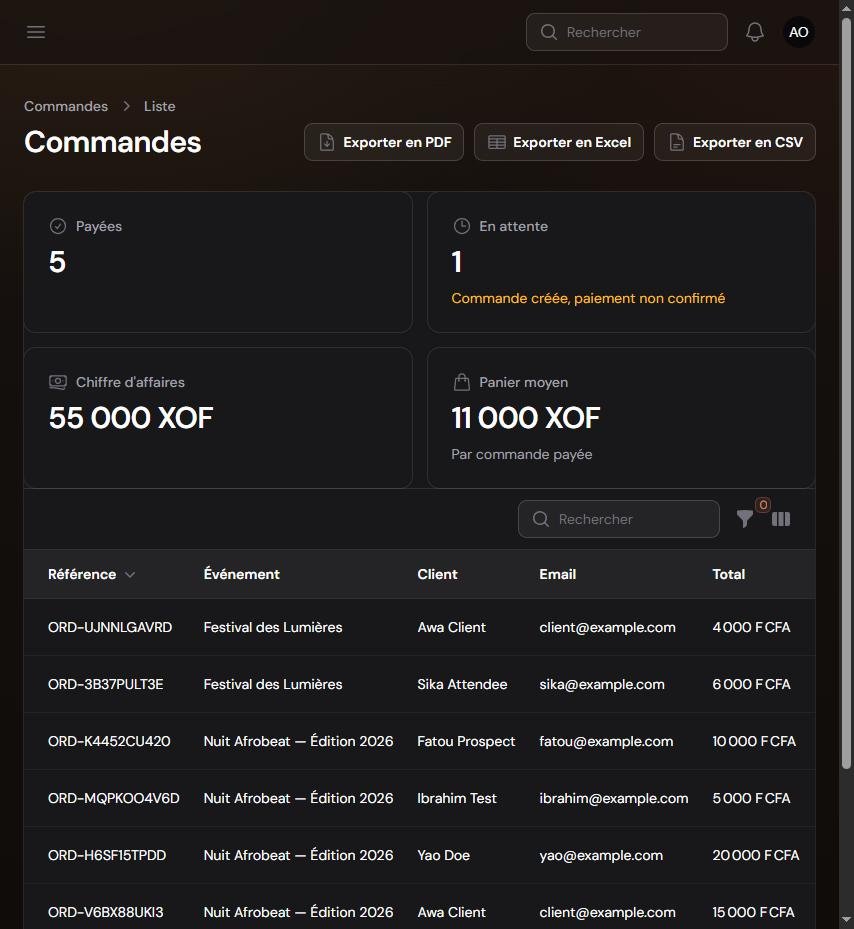Click the Panier moyen shopping bag icon

coord(461,382)
